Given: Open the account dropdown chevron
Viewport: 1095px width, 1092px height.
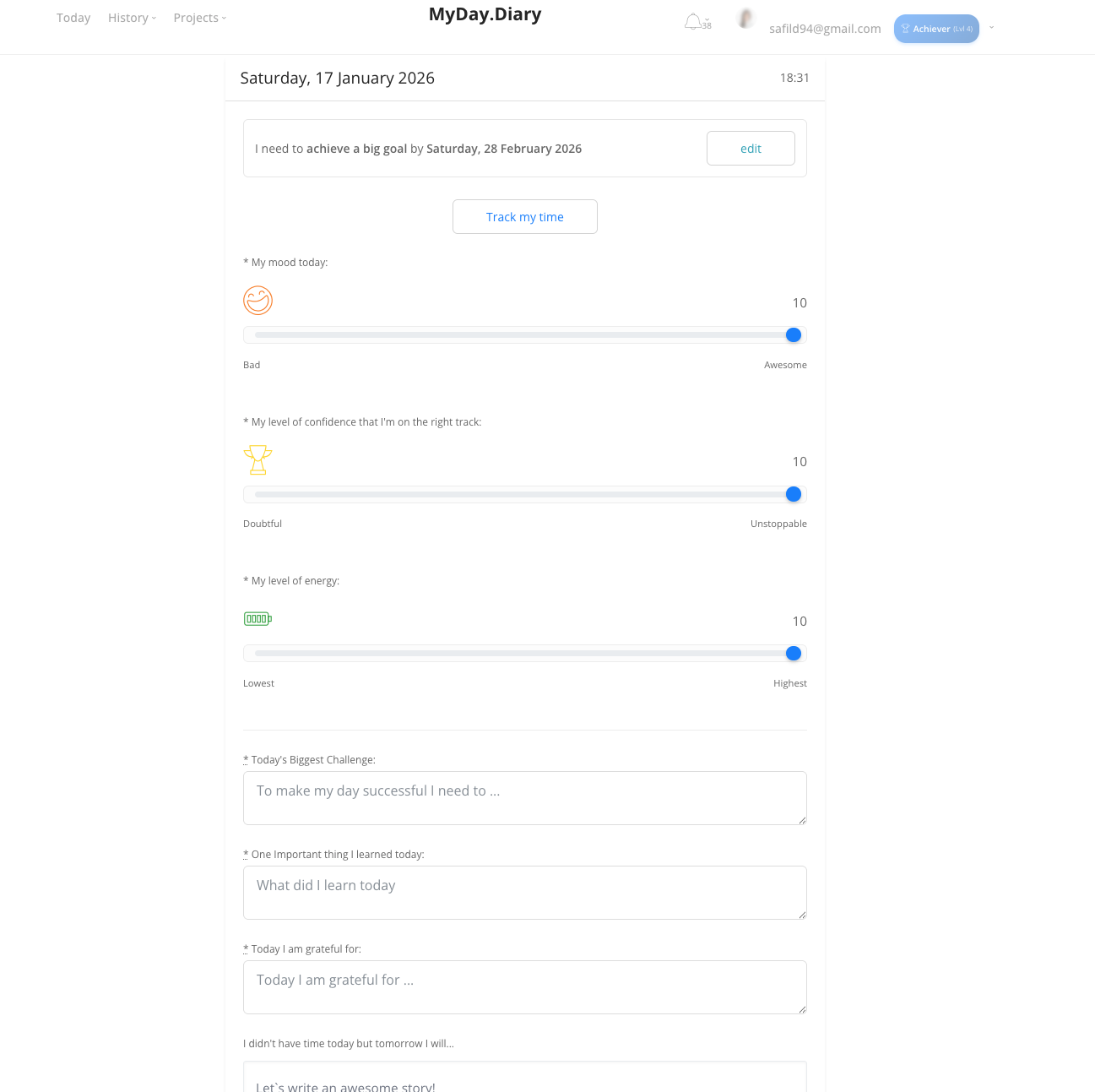Looking at the screenshot, I should [x=992, y=28].
